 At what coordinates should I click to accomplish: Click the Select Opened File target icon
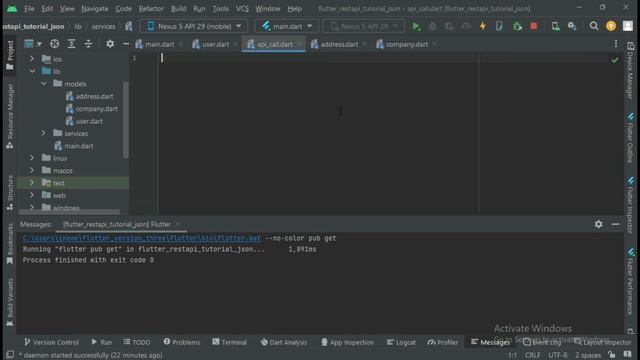[54, 44]
